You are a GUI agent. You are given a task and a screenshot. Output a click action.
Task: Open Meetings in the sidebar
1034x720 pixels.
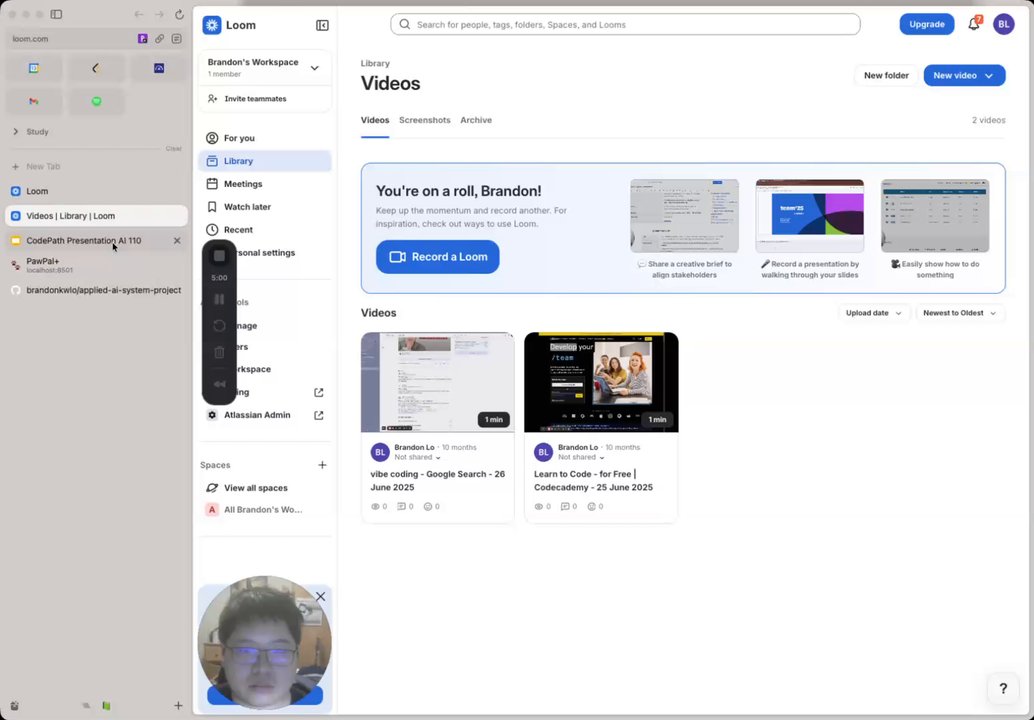(264, 184)
